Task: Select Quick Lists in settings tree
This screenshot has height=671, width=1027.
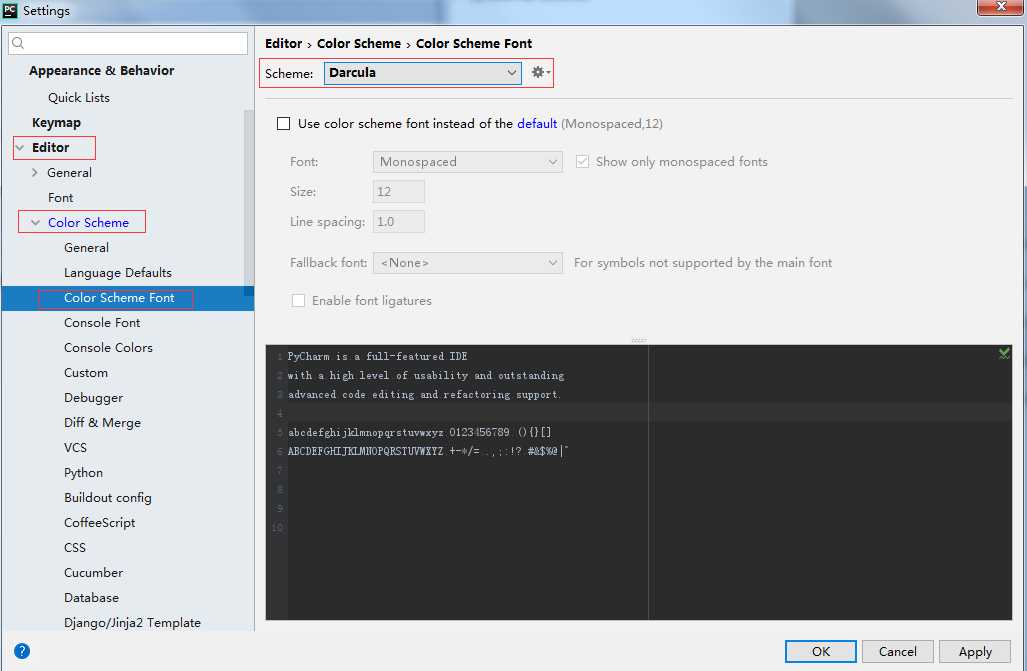Action: (x=79, y=98)
